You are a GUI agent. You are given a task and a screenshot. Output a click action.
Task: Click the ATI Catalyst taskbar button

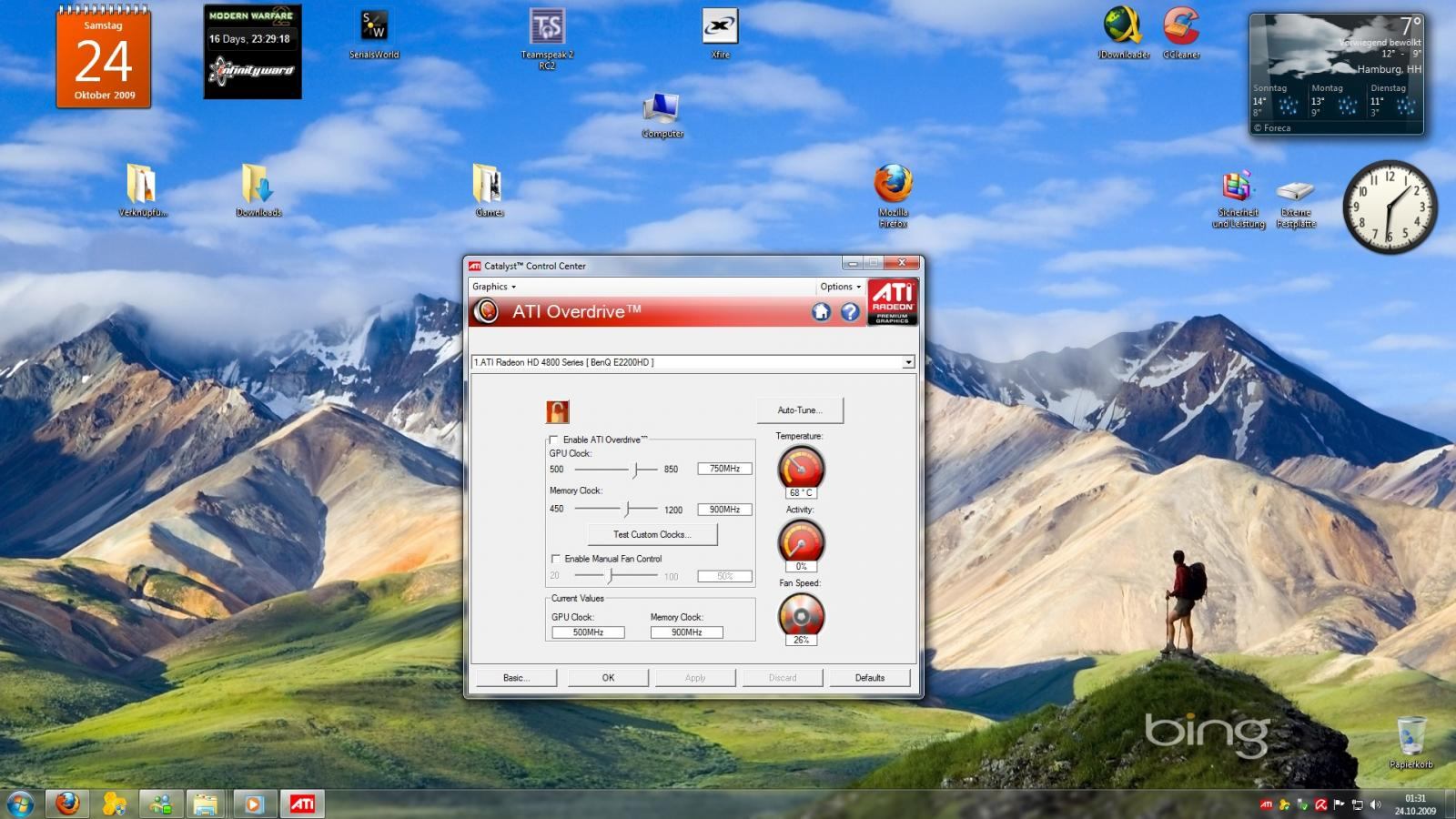tap(302, 804)
